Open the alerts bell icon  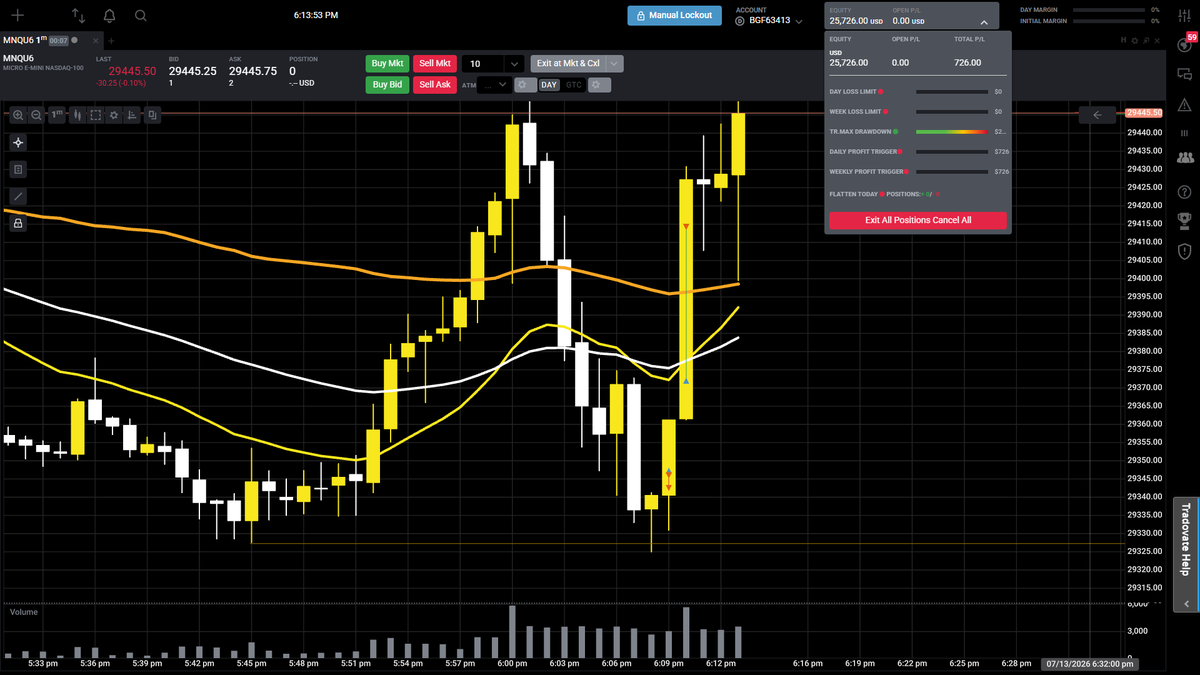(x=109, y=16)
